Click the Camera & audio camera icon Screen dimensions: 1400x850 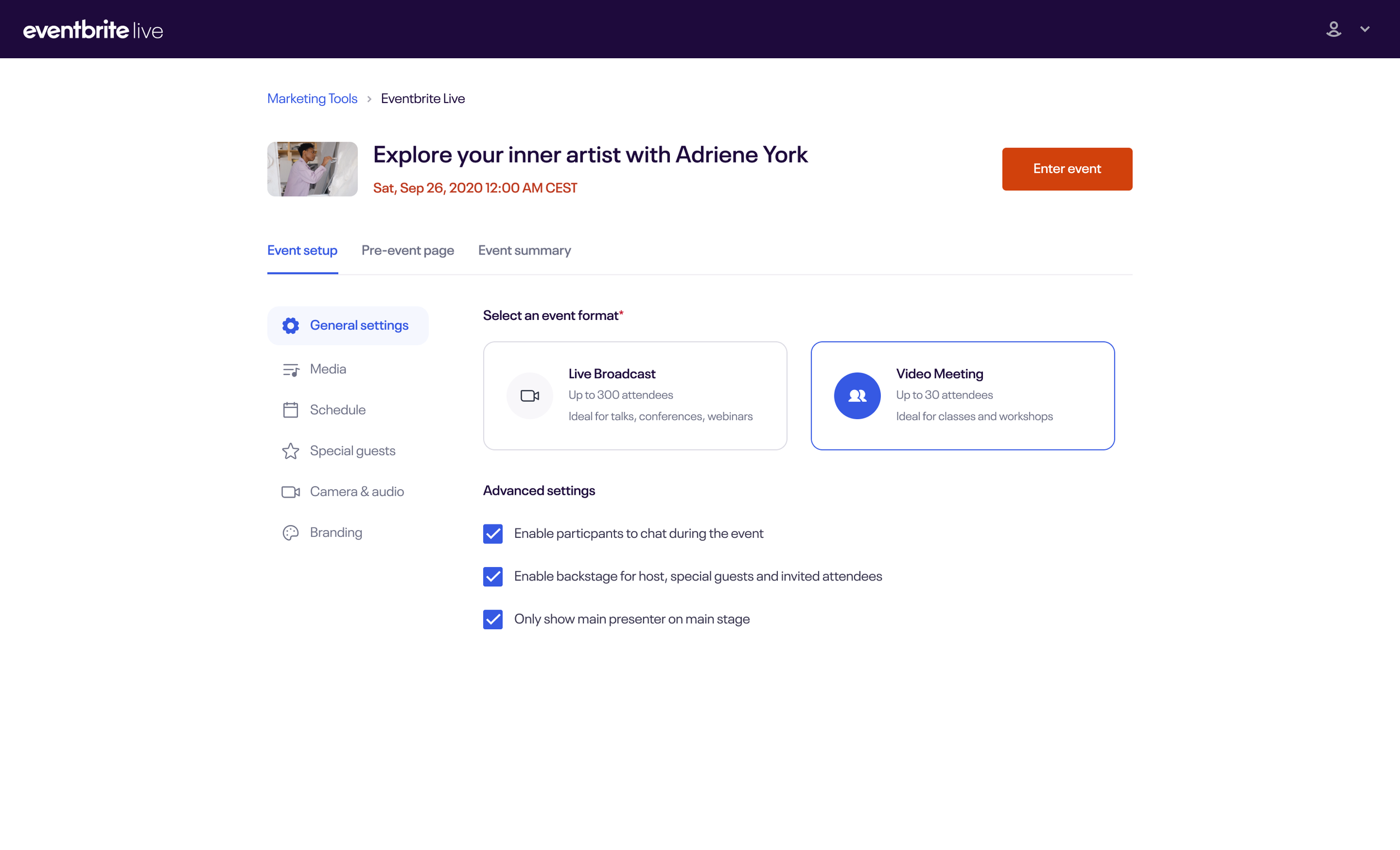pos(290,492)
